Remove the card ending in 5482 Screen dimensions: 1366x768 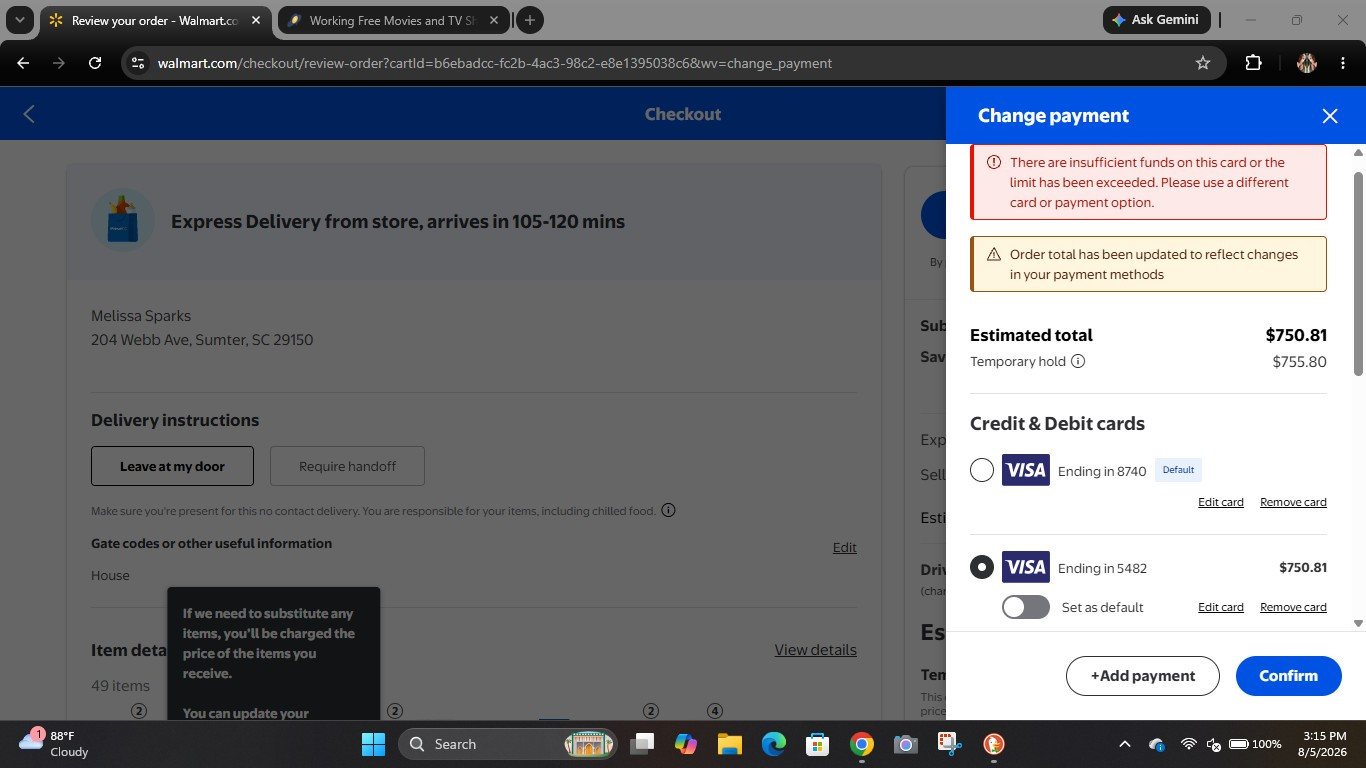click(1293, 607)
